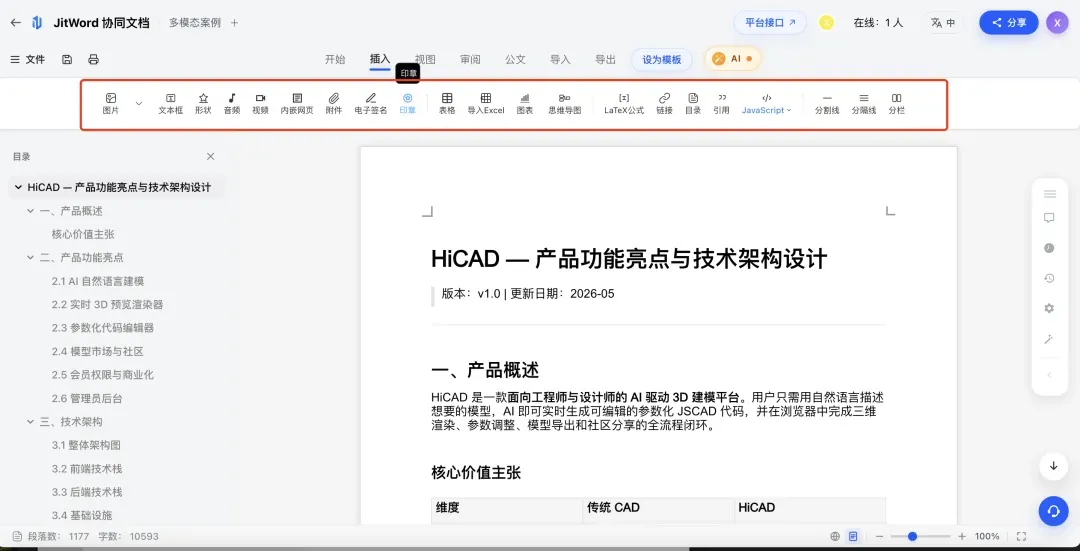Collapse 二、产品功能亮点 in the outline
Screen dimensions: 1080x551
coord(30,258)
